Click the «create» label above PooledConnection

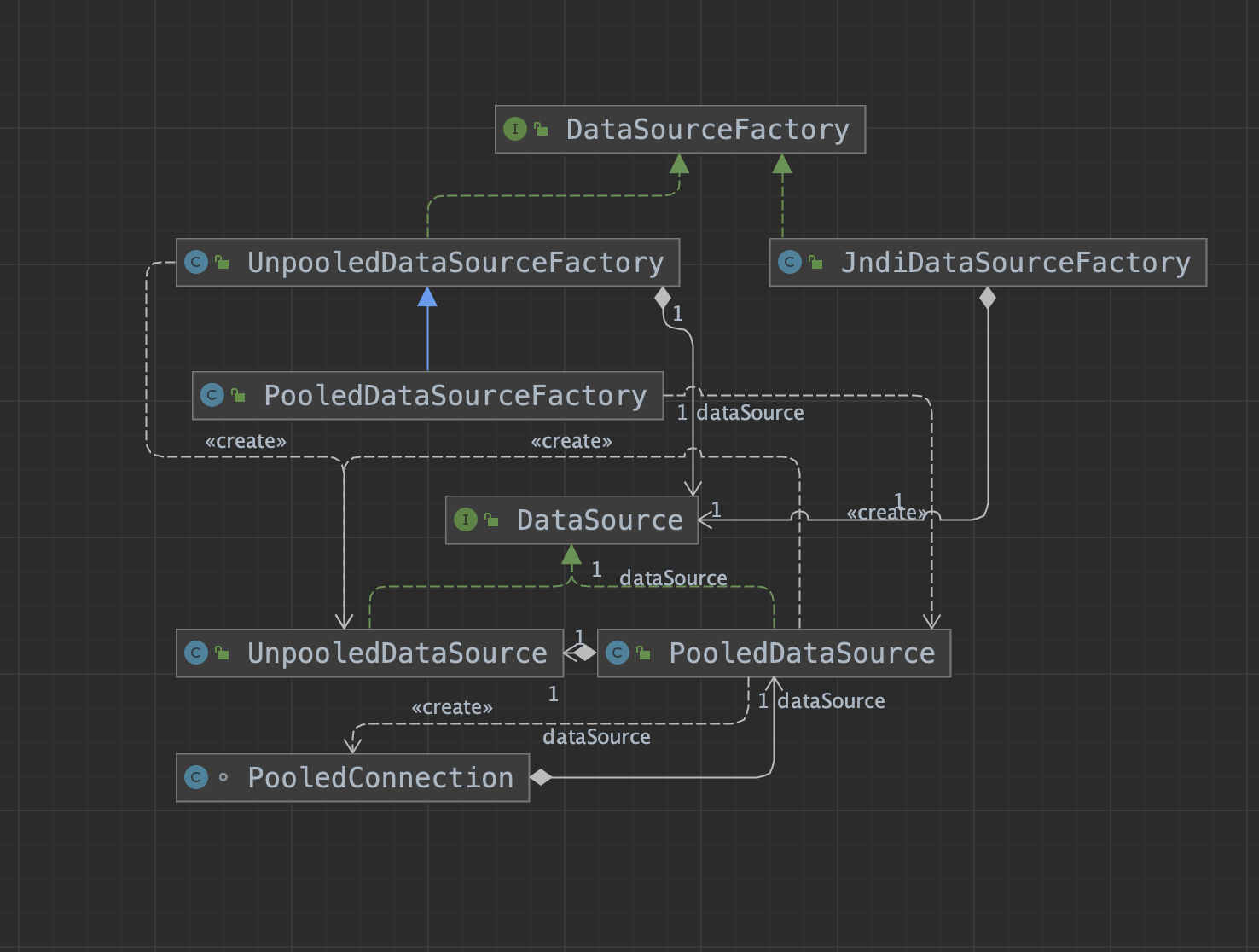click(451, 708)
